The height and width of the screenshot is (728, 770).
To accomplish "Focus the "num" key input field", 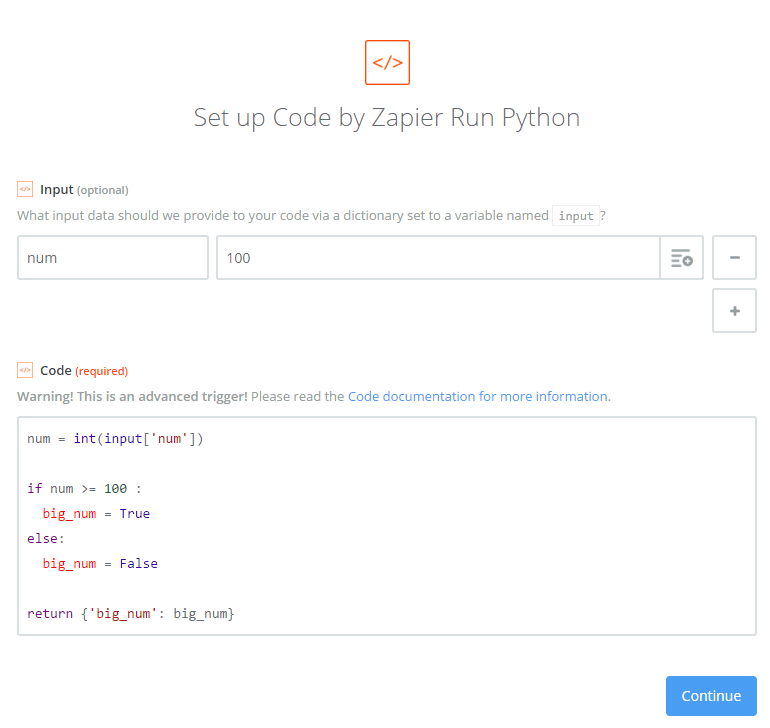I will click(x=112, y=258).
